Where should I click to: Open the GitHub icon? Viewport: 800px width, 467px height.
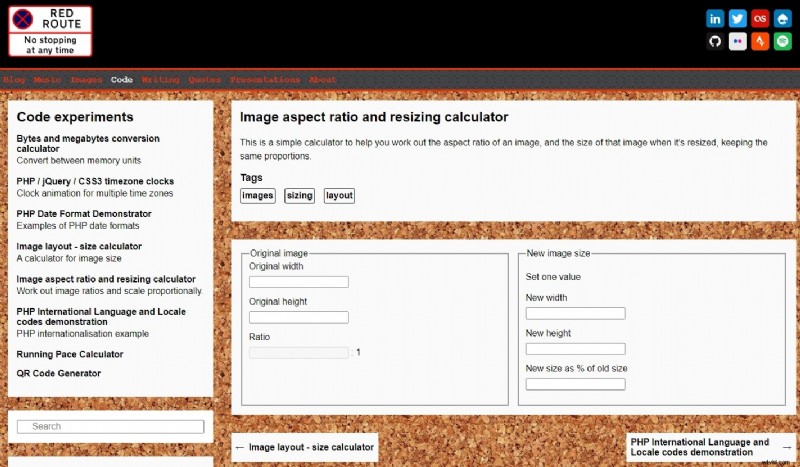coord(715,41)
